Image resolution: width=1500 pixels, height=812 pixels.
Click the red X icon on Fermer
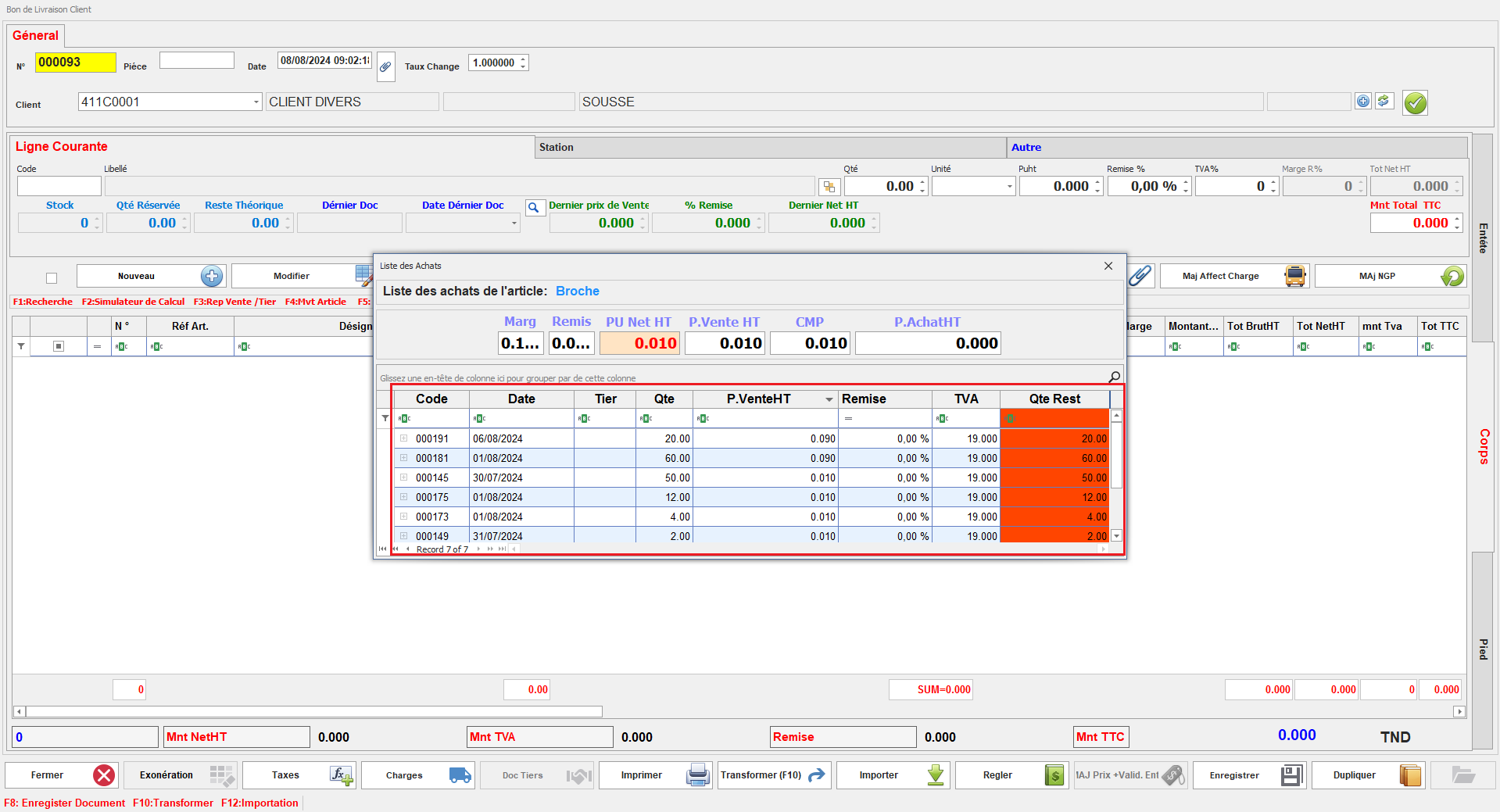point(104,775)
